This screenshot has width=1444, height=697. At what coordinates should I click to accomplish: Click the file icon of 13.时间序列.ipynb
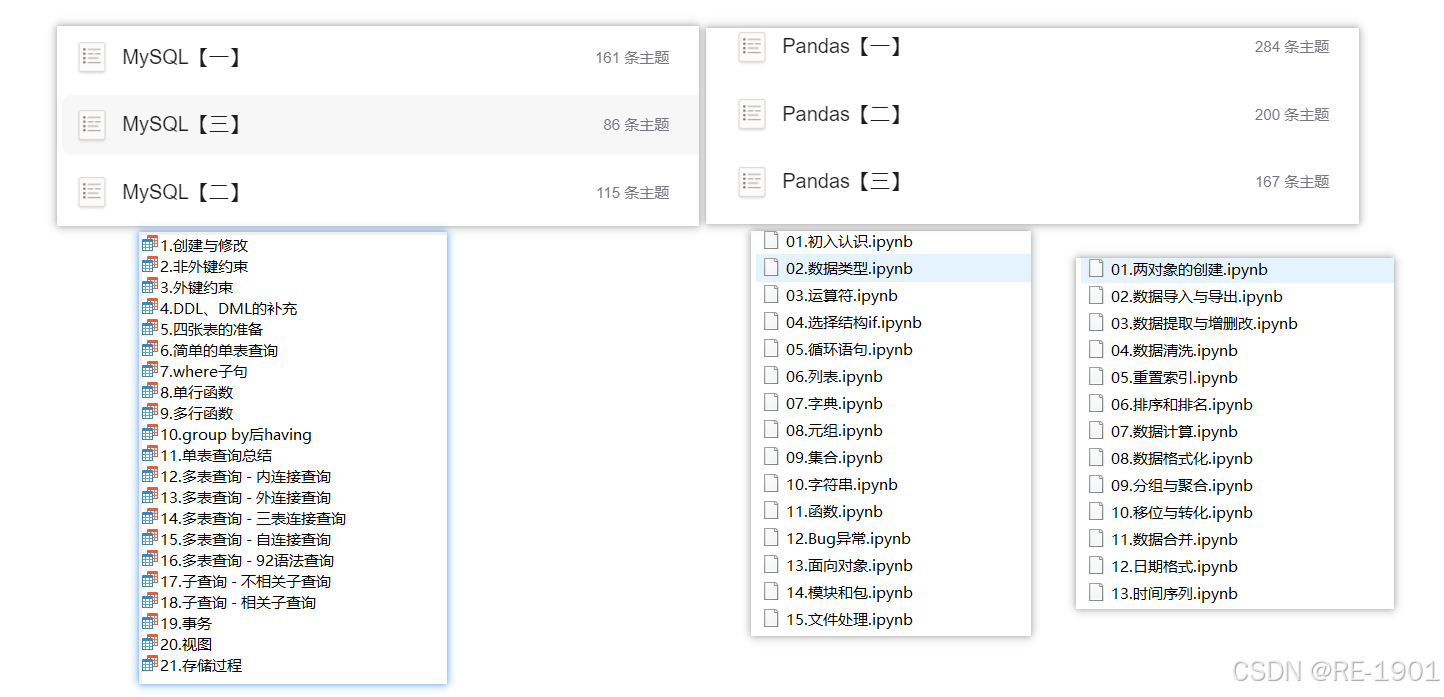(1095, 593)
